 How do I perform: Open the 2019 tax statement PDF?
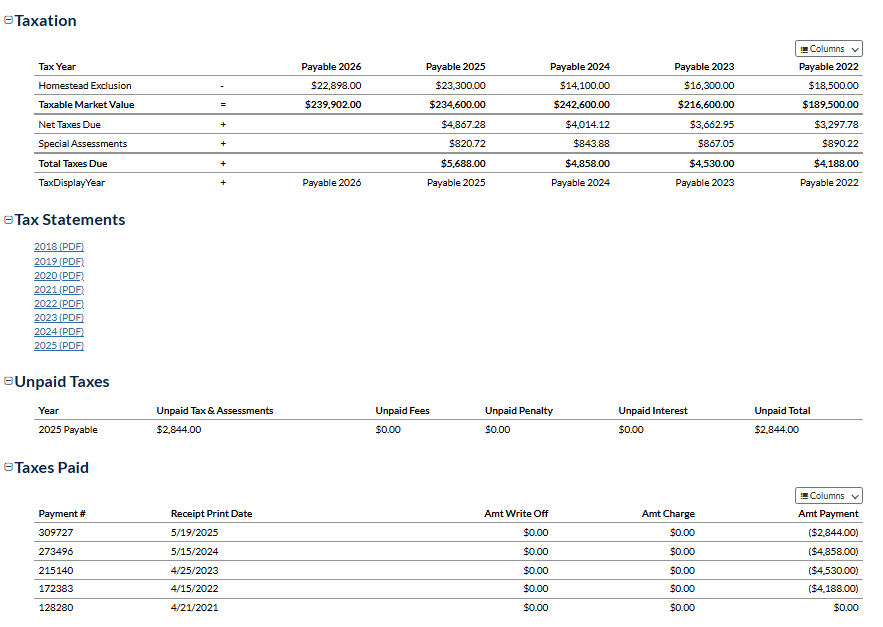pos(59,261)
